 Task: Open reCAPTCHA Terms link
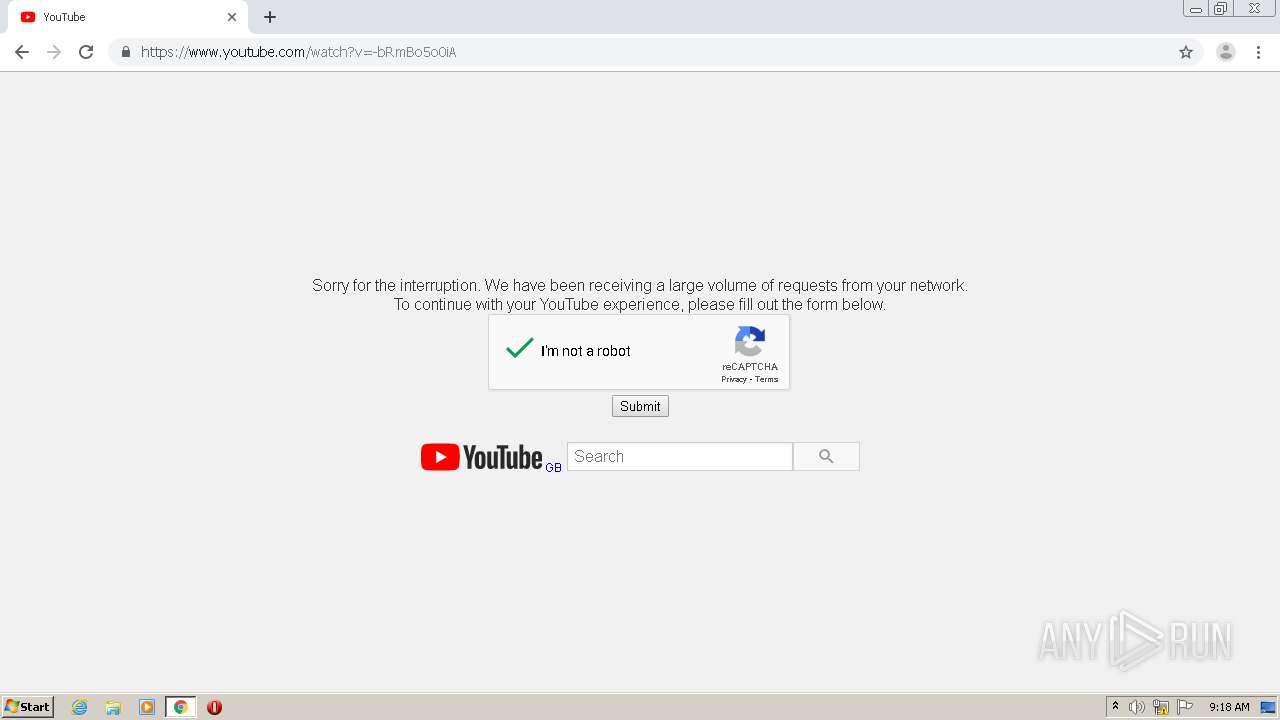[x=766, y=380]
